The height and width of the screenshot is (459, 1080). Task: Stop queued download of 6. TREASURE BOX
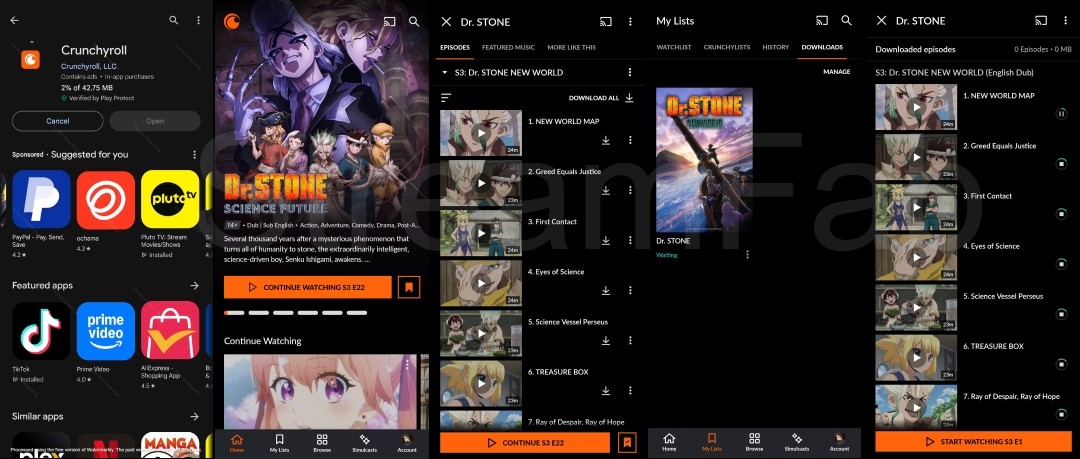(1061, 364)
